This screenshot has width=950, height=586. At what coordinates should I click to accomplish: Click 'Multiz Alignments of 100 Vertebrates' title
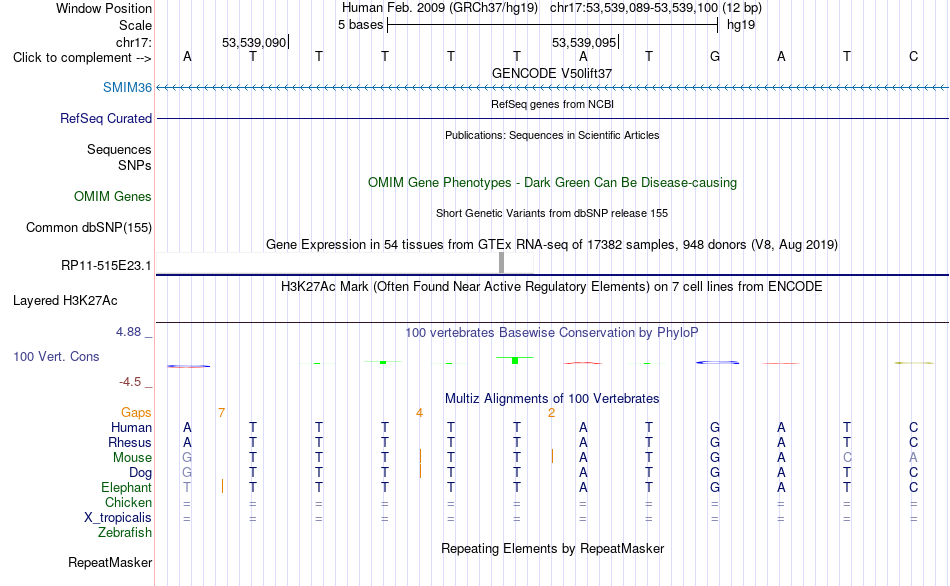pos(552,398)
